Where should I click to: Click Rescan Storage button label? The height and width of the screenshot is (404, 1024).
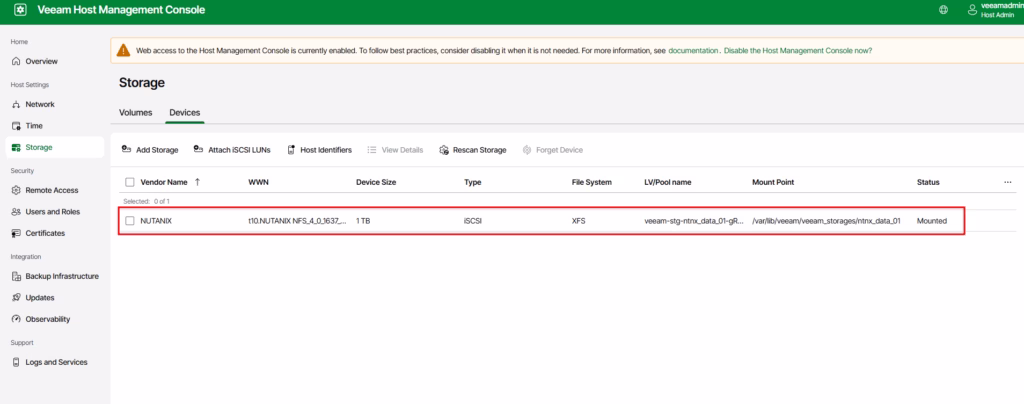coord(479,150)
